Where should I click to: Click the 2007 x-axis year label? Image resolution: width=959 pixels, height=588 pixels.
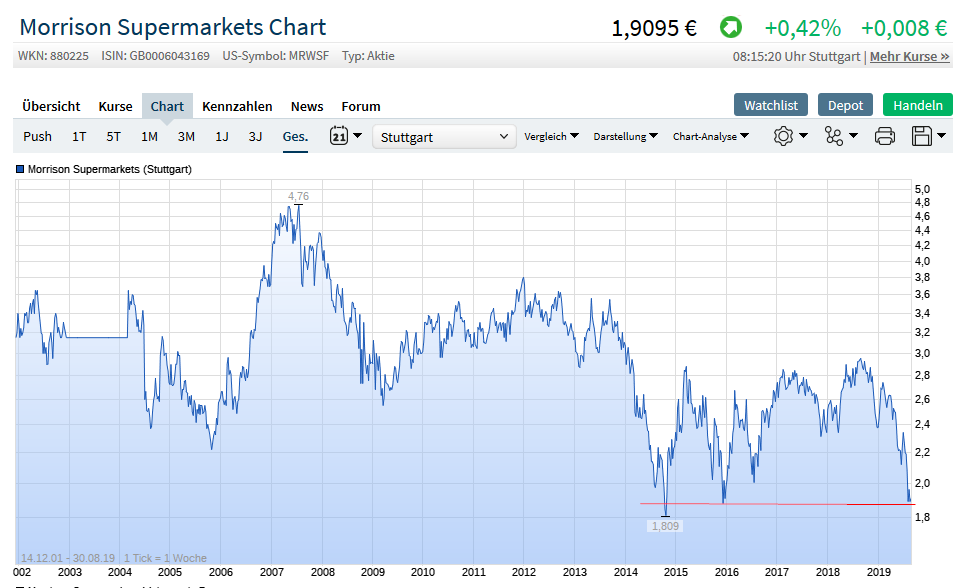(272, 572)
